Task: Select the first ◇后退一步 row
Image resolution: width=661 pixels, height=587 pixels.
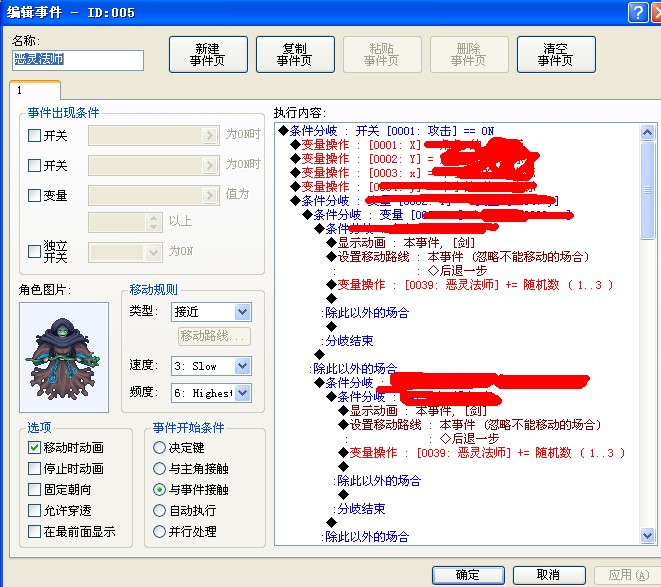Action: point(457,271)
